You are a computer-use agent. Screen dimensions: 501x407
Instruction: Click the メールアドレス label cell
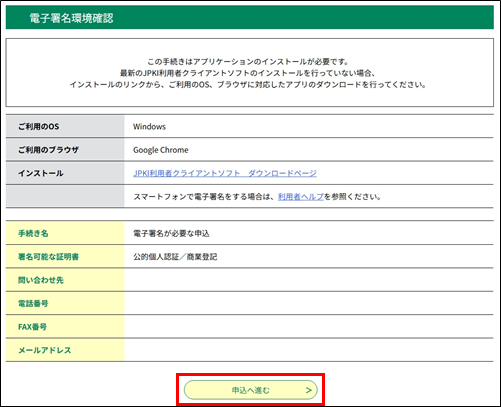click(x=65, y=350)
